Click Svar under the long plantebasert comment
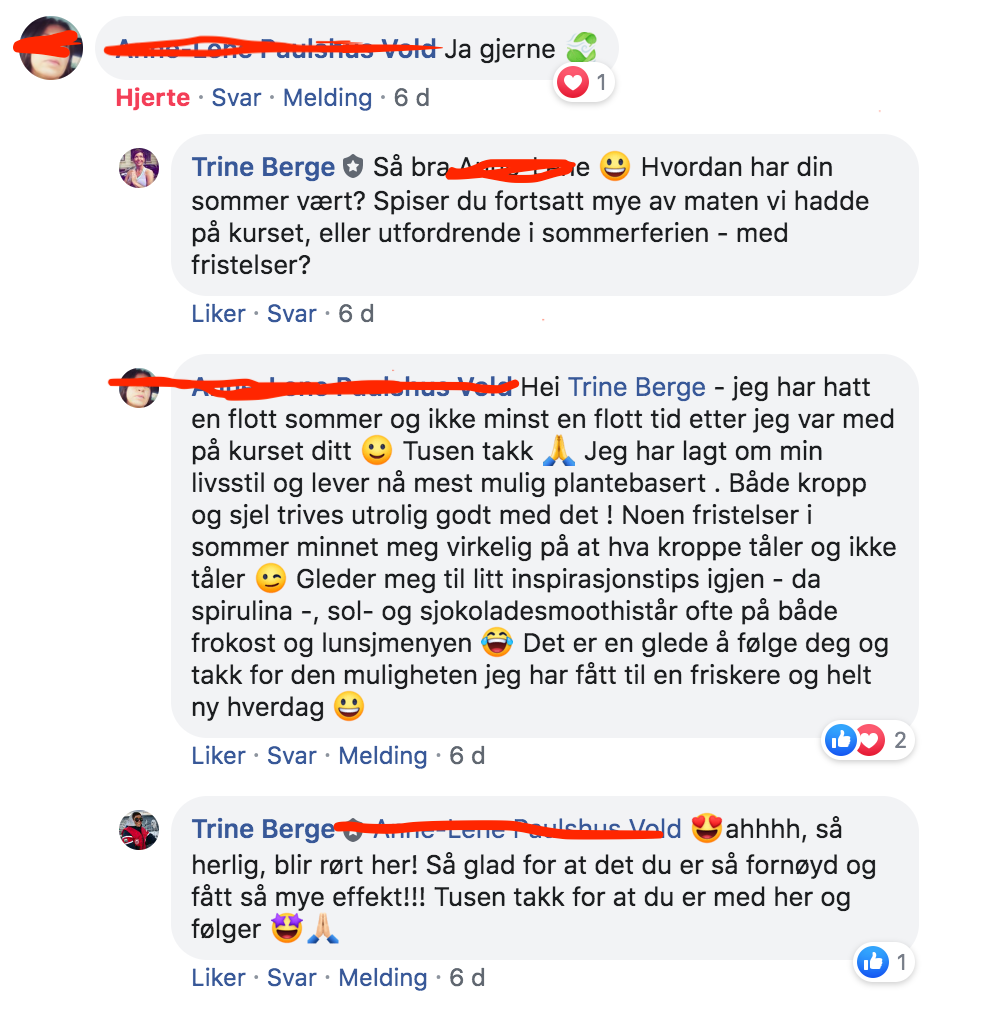Image resolution: width=985 pixels, height=1010 pixels. pos(292,756)
